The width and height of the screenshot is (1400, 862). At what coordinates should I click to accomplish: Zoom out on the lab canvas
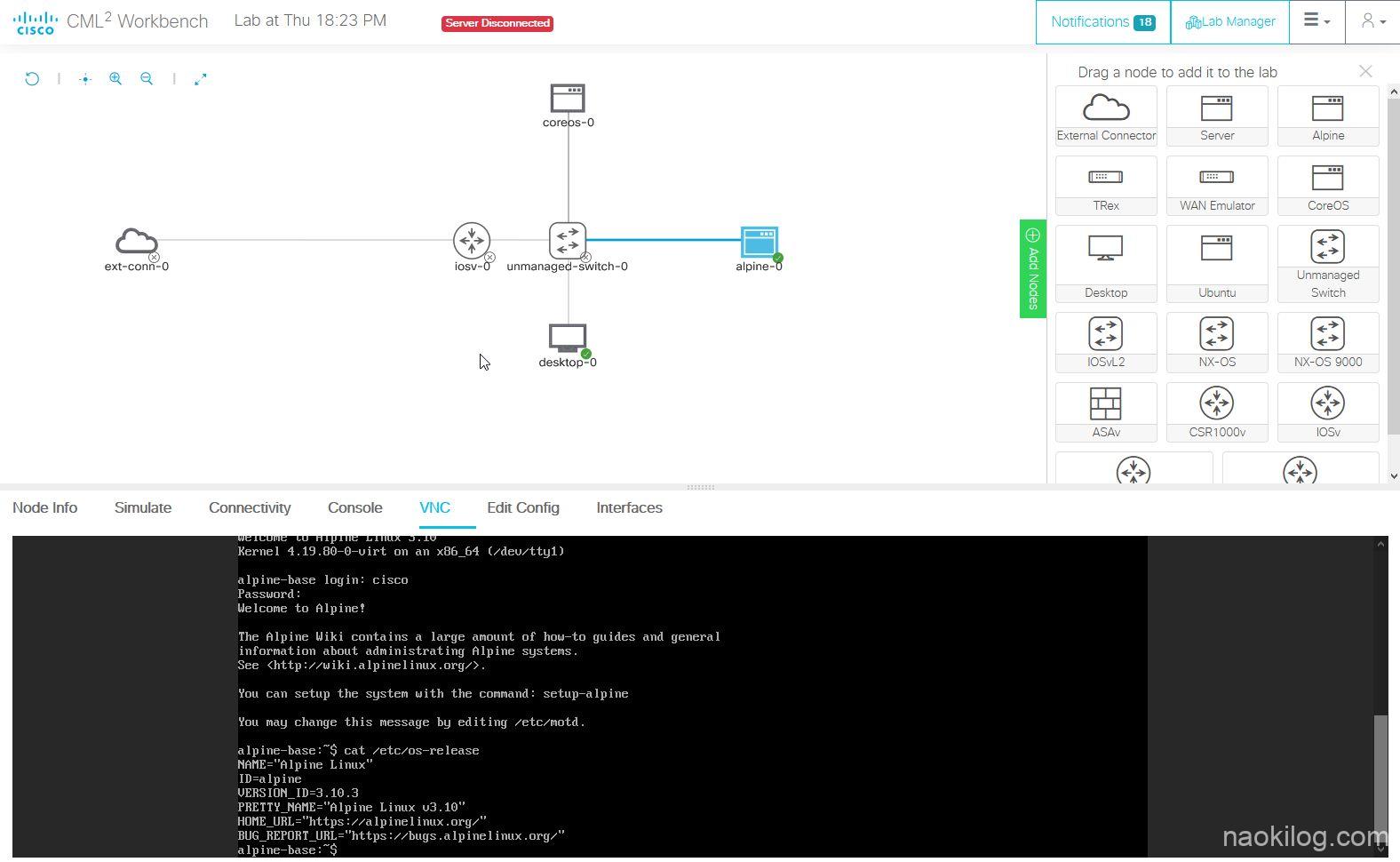pos(147,79)
